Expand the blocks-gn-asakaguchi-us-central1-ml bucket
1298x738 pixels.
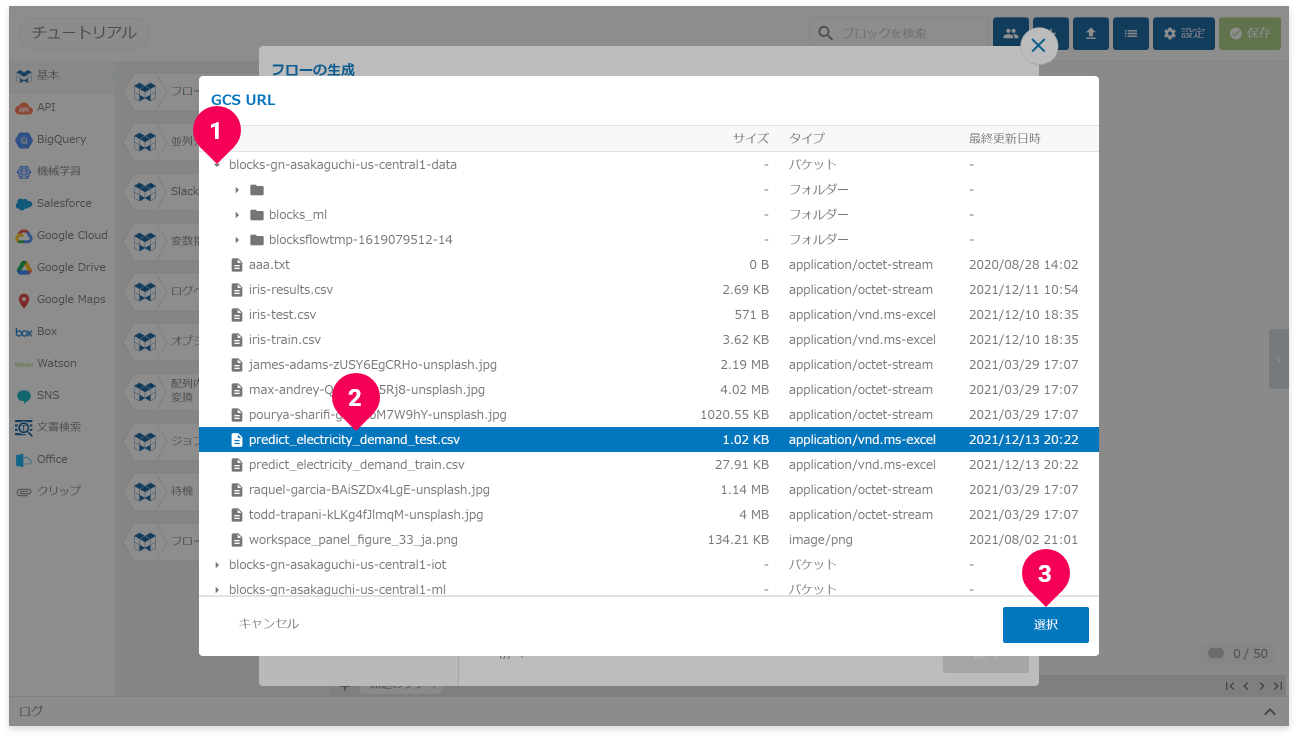pos(217,590)
